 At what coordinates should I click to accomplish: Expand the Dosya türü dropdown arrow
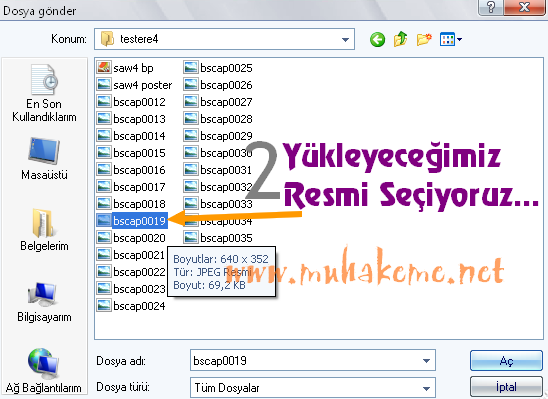coord(426,388)
